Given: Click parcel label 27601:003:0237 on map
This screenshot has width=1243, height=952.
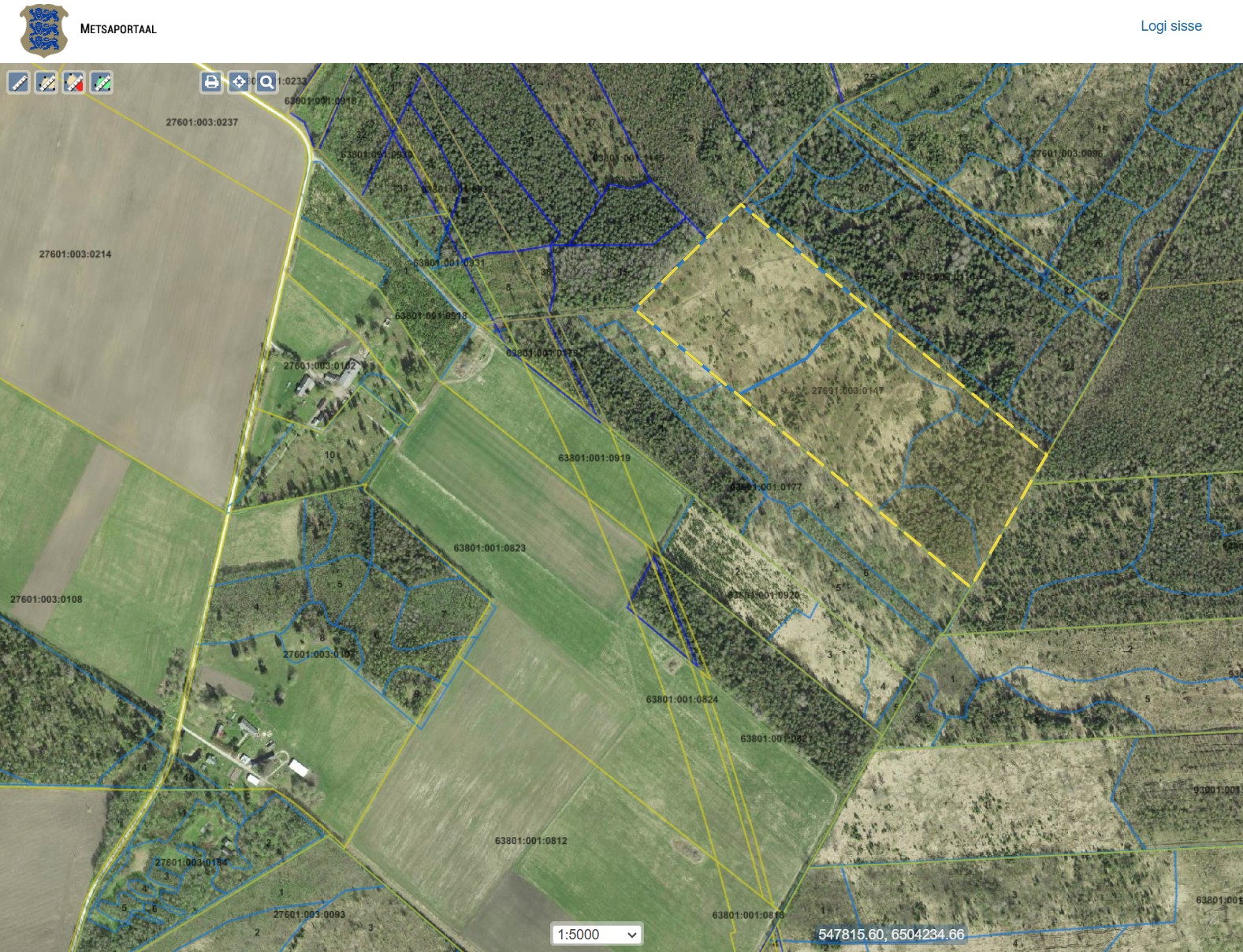Looking at the screenshot, I should click(202, 123).
